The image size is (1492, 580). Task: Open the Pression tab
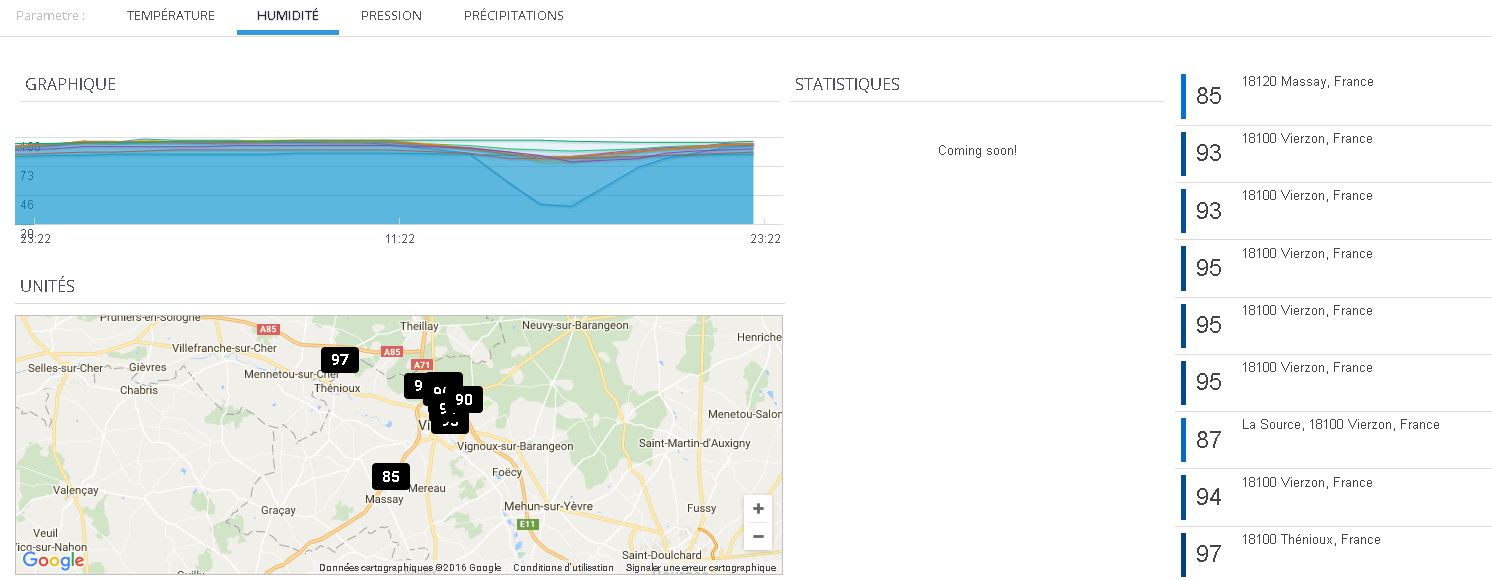pyautogui.click(x=391, y=16)
